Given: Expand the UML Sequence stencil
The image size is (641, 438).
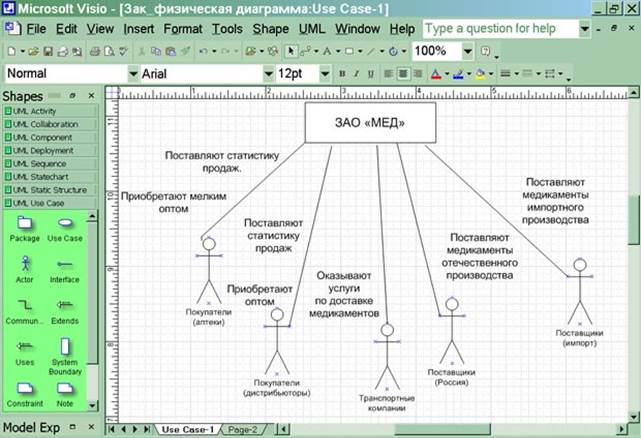Looking at the screenshot, I should (x=51, y=164).
